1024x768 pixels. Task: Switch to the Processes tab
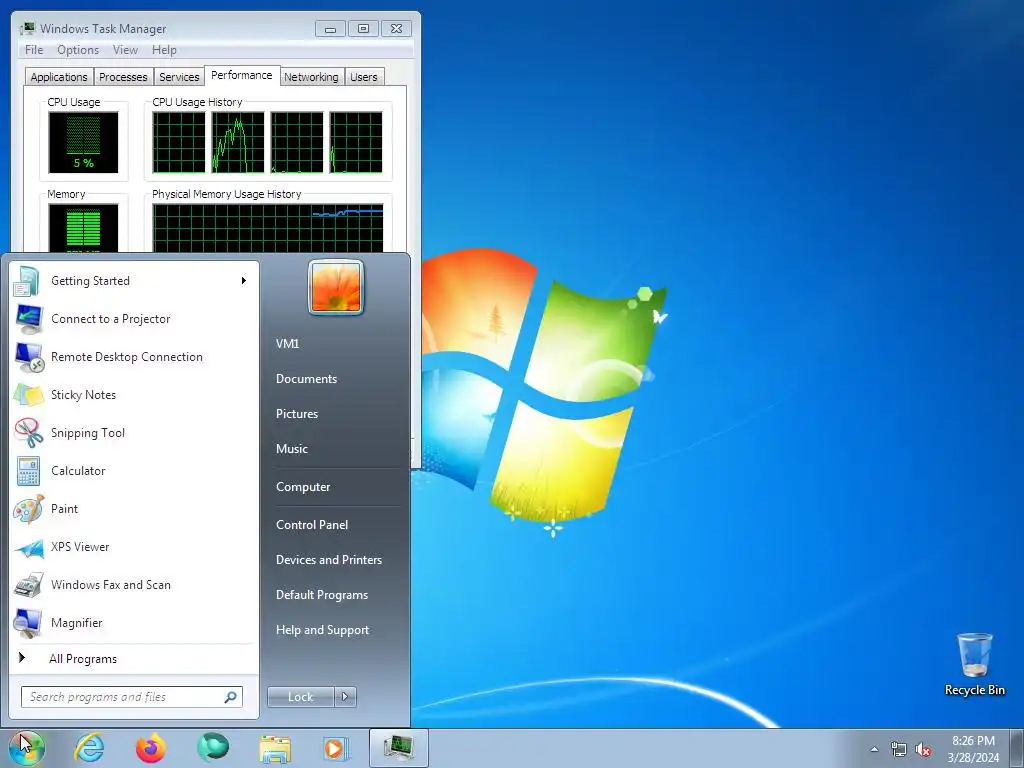[x=123, y=77]
